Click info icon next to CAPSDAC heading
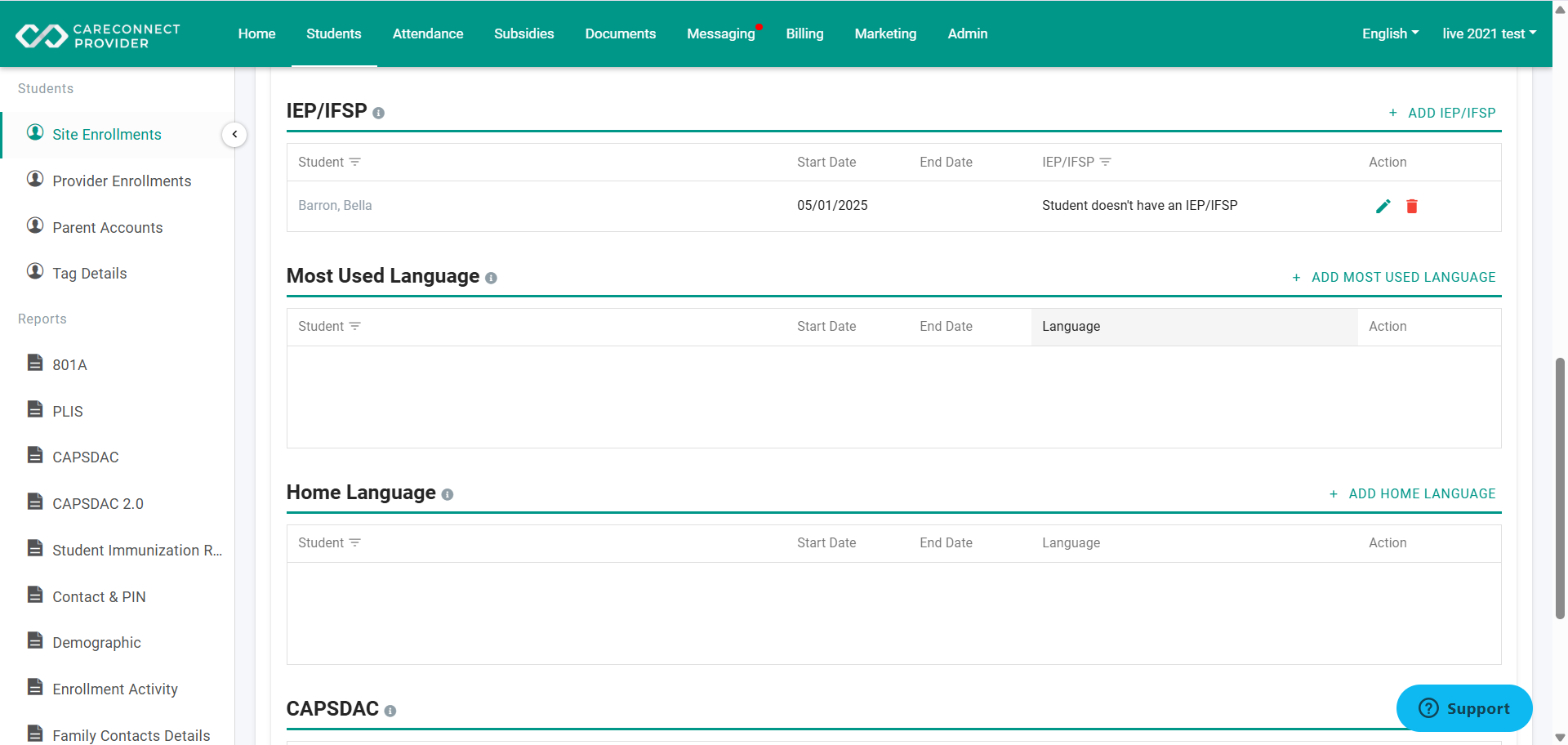The width and height of the screenshot is (1568, 745). click(x=390, y=711)
